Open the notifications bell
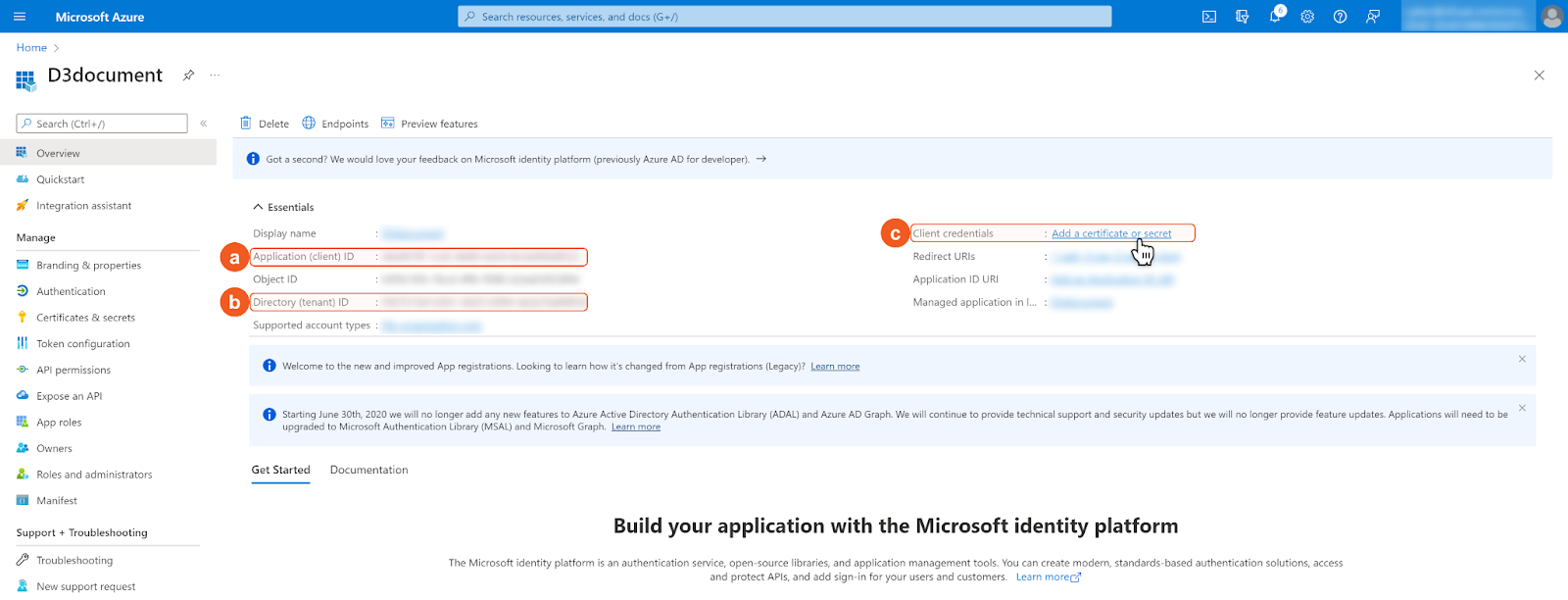1568x600 pixels. [x=1275, y=17]
